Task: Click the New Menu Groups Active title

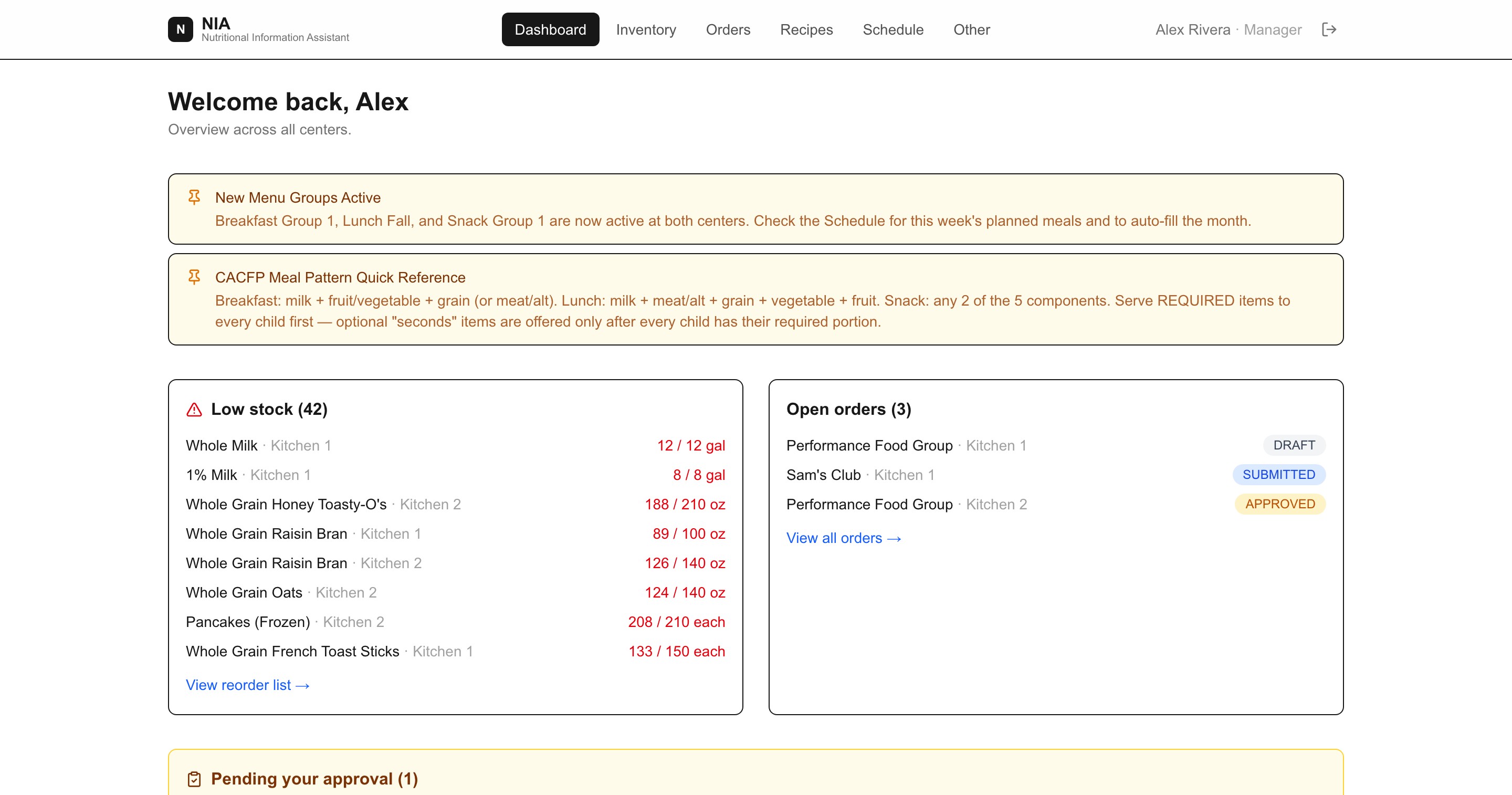Action: pyautogui.click(x=298, y=197)
